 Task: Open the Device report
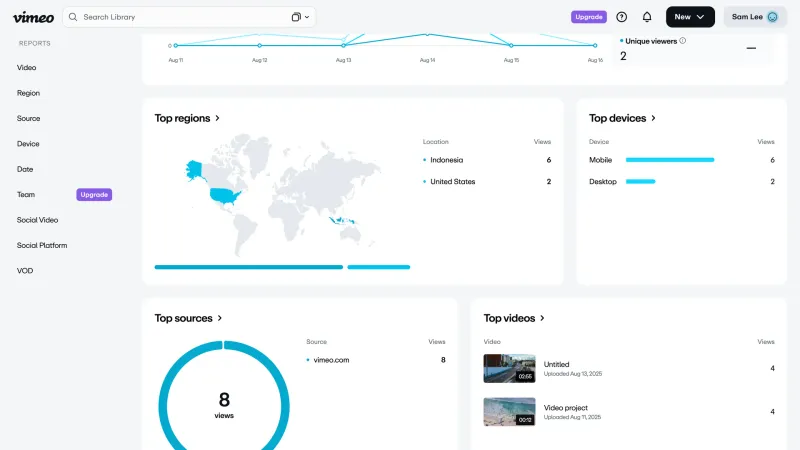28,144
